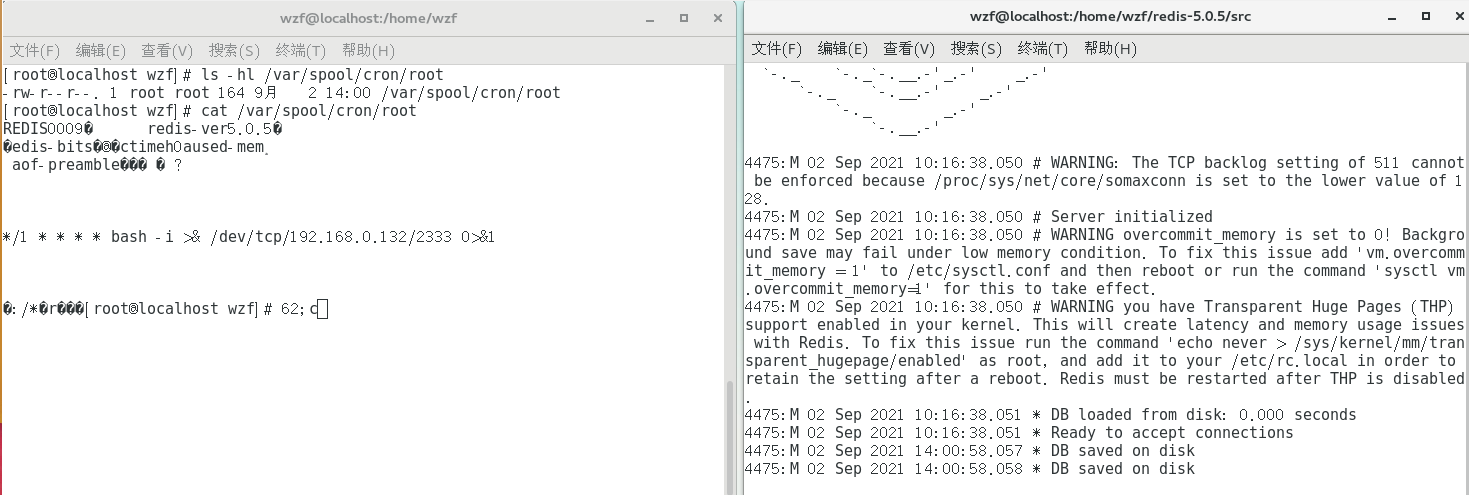Open 编辑(E) menu in left terminal window

click(x=101, y=50)
